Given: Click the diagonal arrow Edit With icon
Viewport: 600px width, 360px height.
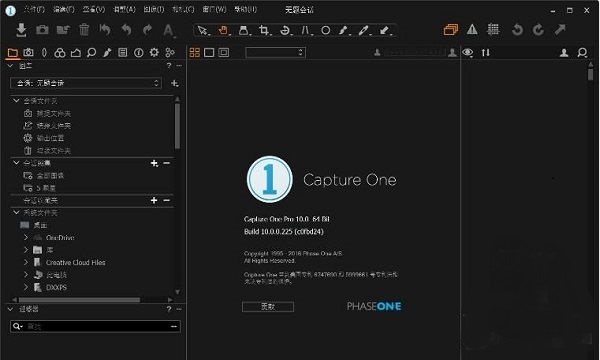Looking at the screenshot, I should click(x=560, y=29).
